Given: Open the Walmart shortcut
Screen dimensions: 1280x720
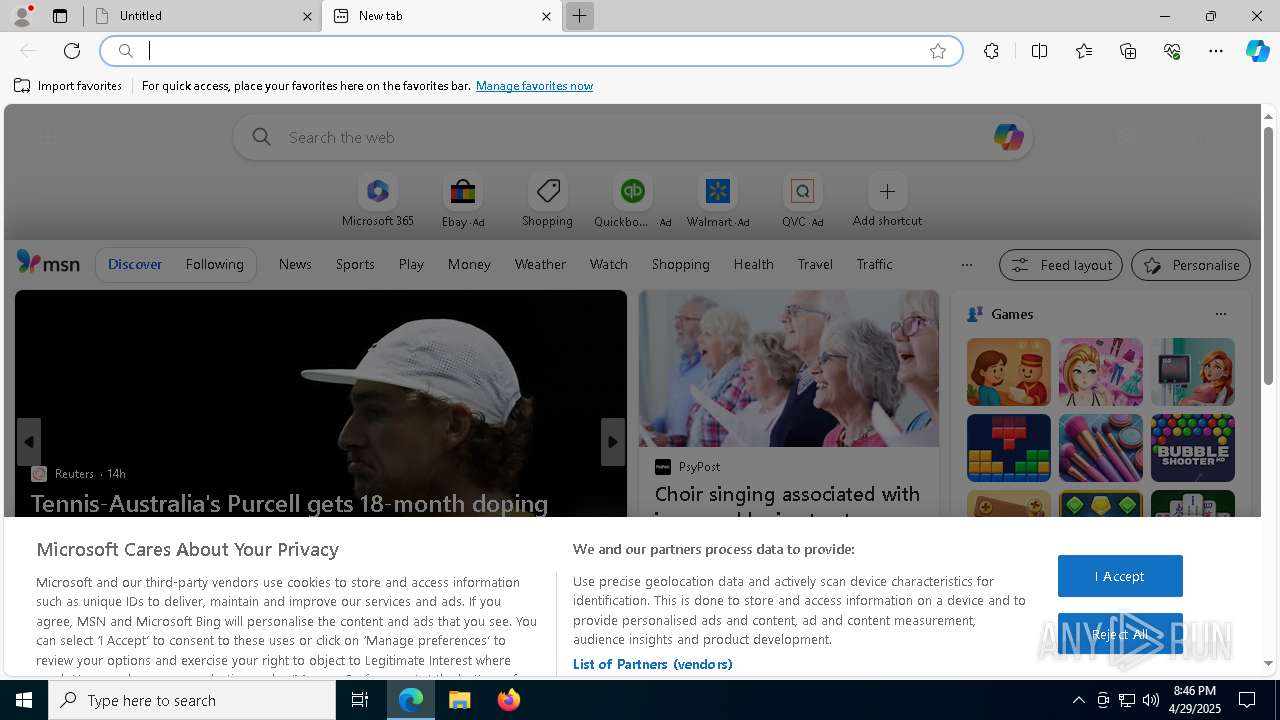Looking at the screenshot, I should [717, 201].
